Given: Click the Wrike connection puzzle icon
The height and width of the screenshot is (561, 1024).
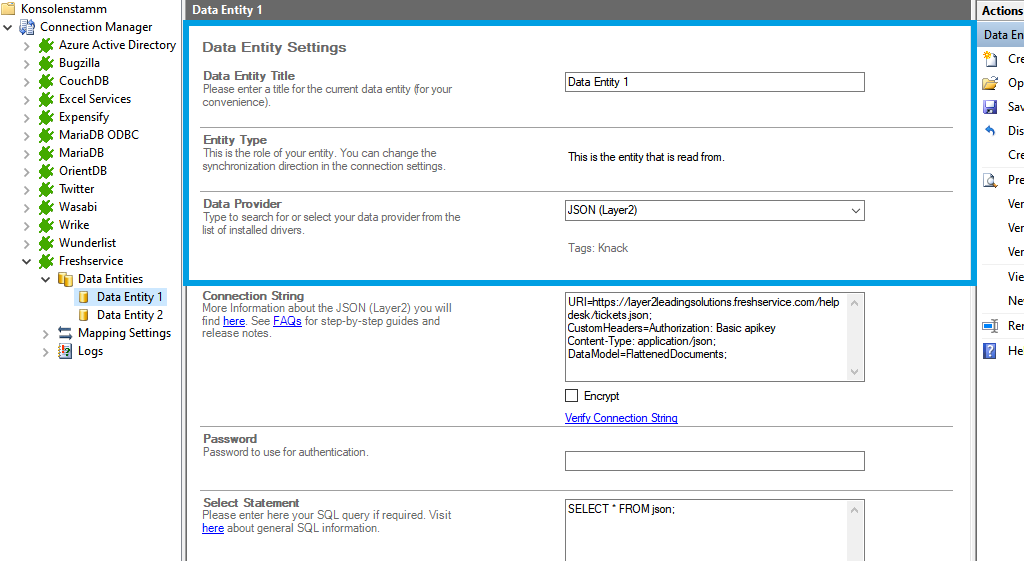Looking at the screenshot, I should tap(46, 225).
